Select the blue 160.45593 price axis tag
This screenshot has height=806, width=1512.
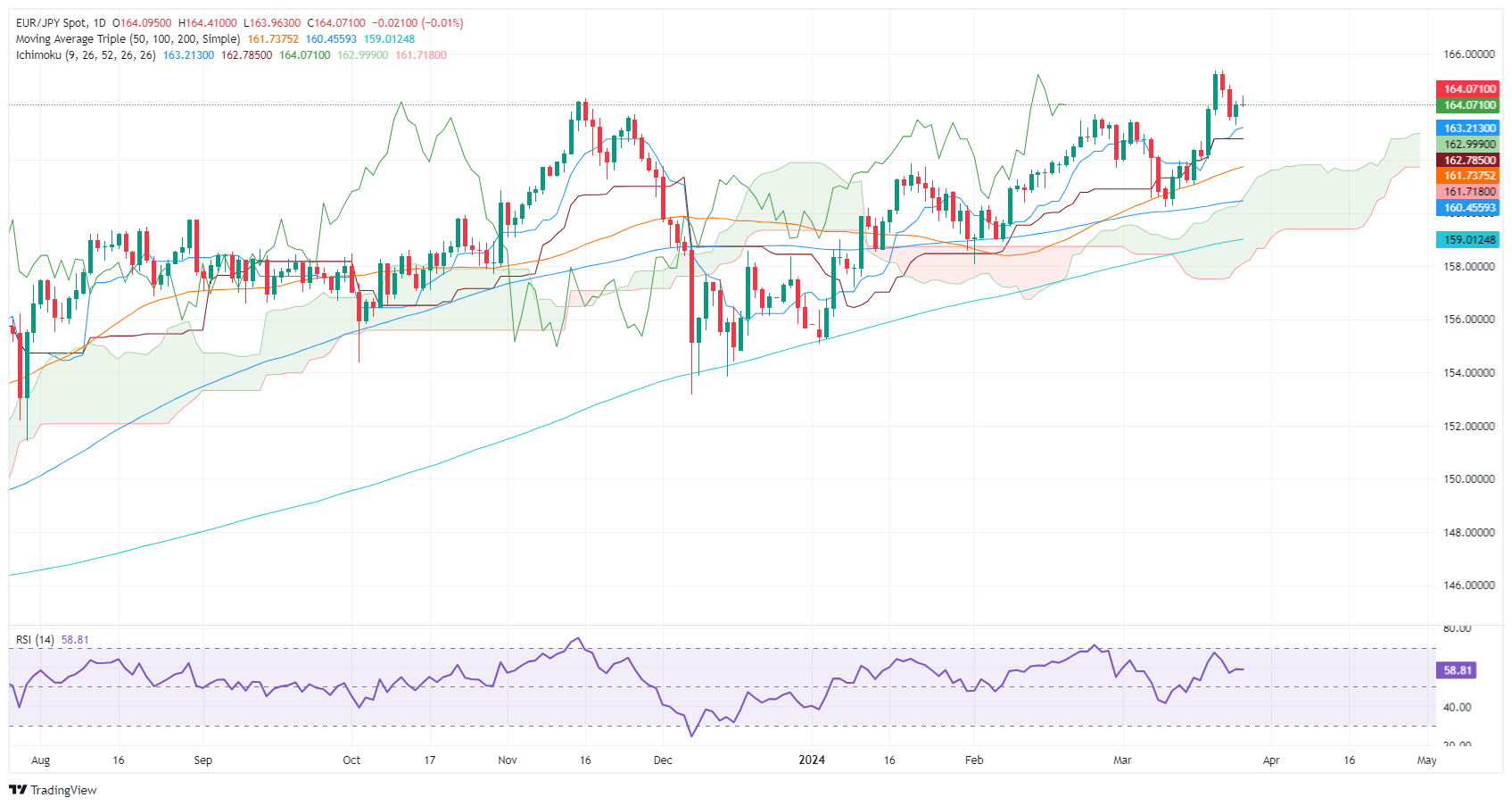[x=1467, y=208]
